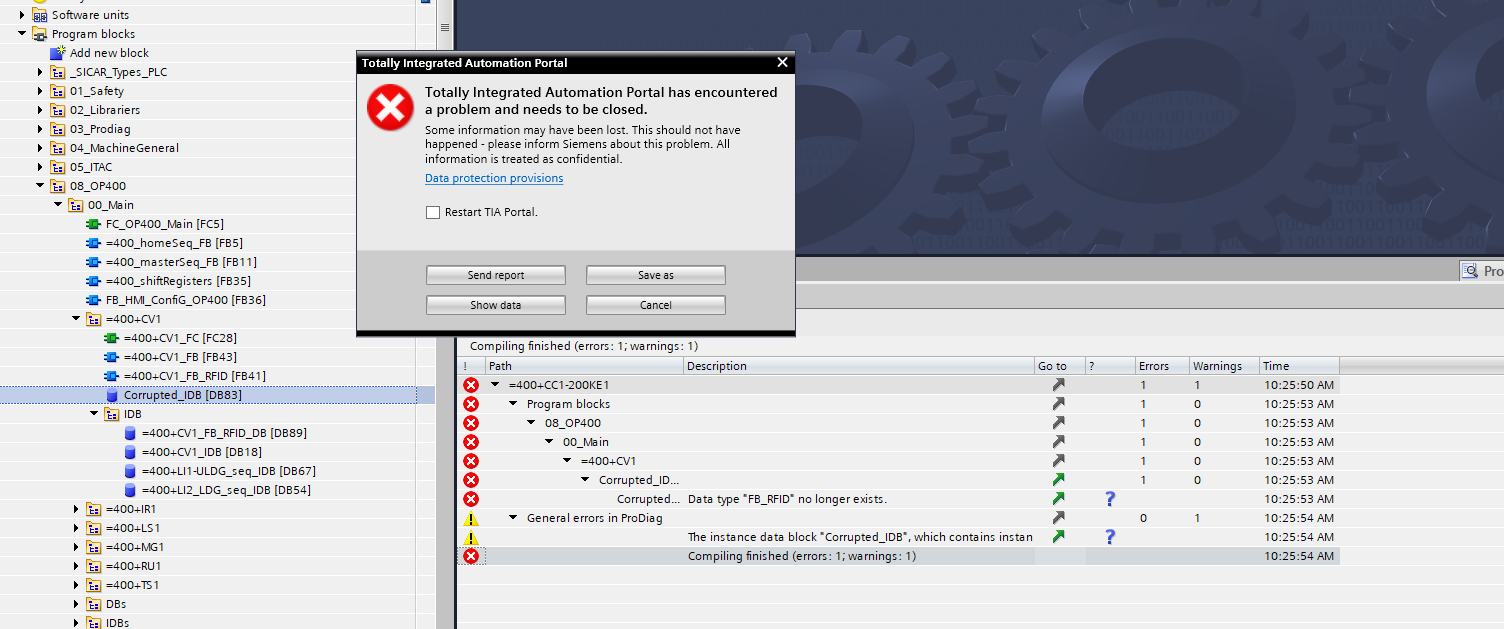The width and height of the screenshot is (1504, 629).
Task: Click the =400_masterSeq_FB block icon
Action: pyautogui.click(x=94, y=262)
